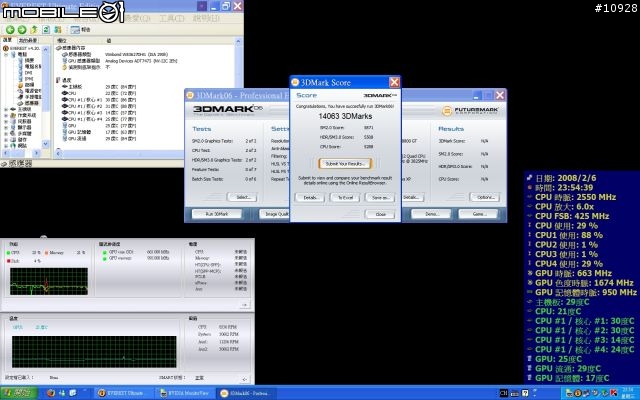Click the red K icon in system tray
This screenshot has width=640, height=400.
[x=613, y=393]
